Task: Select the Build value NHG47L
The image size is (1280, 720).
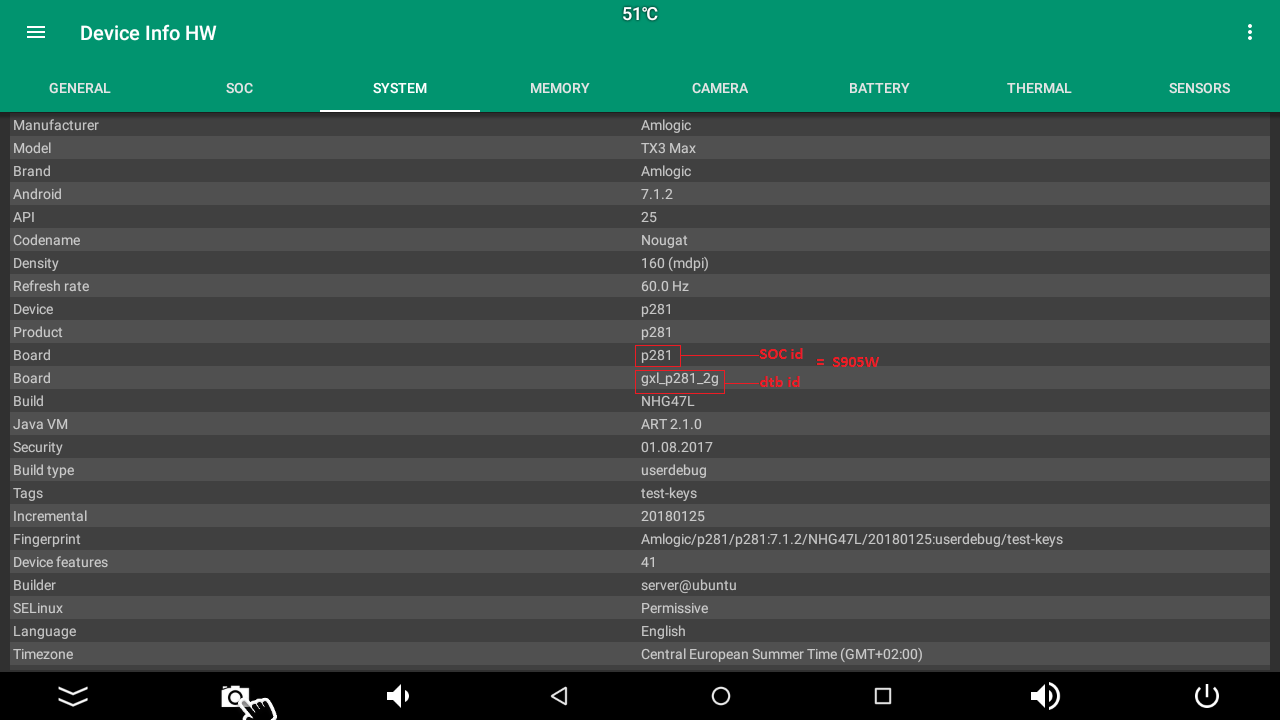Action: 667,401
